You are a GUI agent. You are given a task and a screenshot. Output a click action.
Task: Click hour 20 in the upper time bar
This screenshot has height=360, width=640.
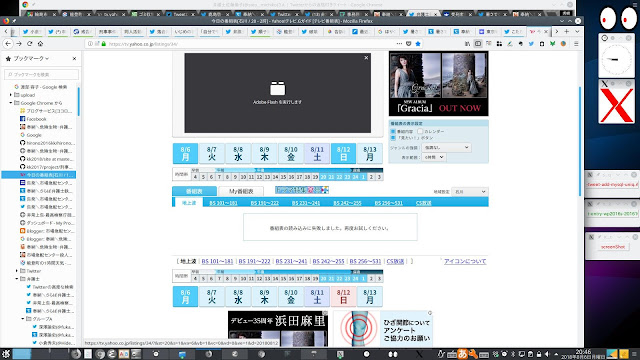pyautogui.click(x=323, y=177)
